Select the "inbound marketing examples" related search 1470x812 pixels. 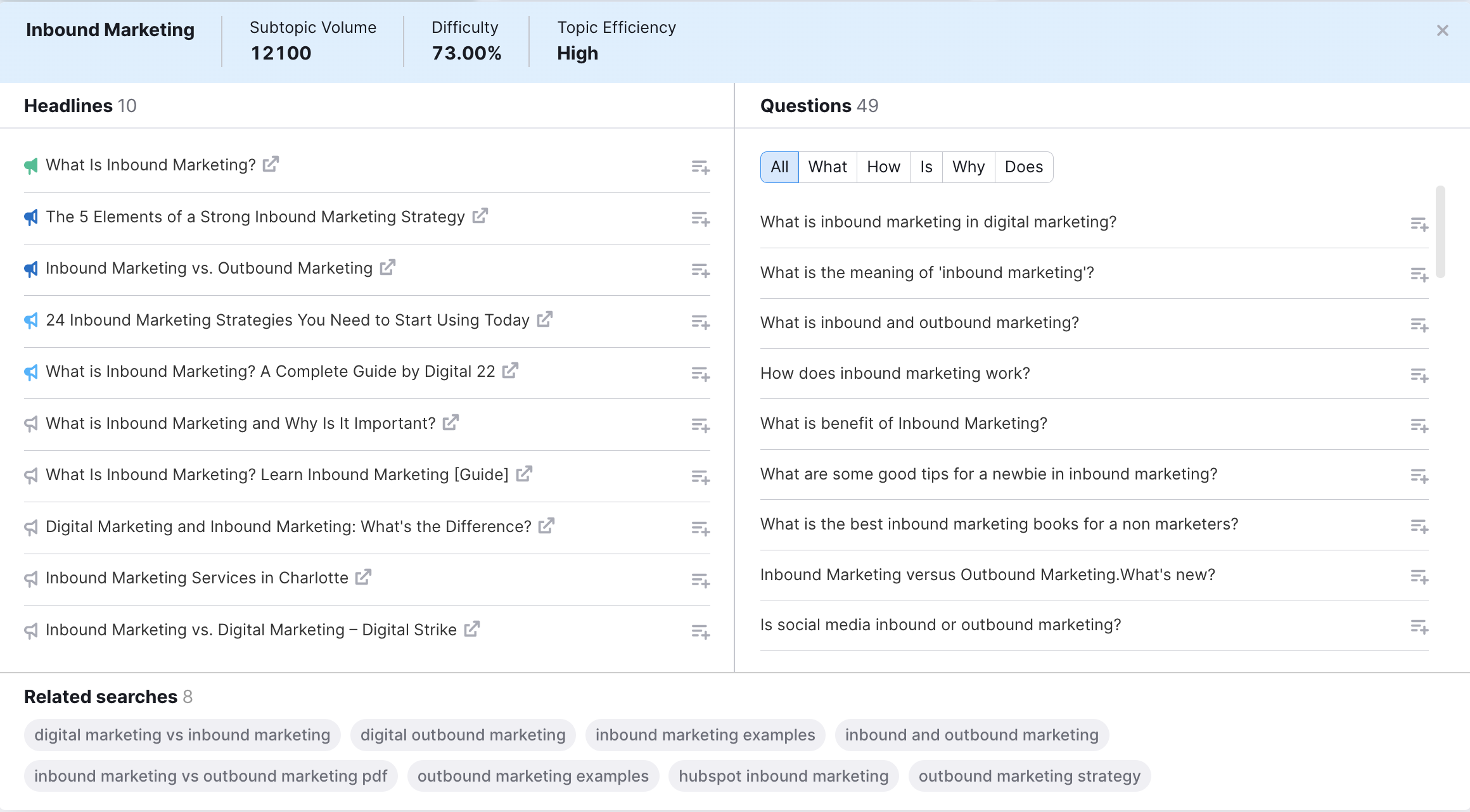[x=705, y=735]
